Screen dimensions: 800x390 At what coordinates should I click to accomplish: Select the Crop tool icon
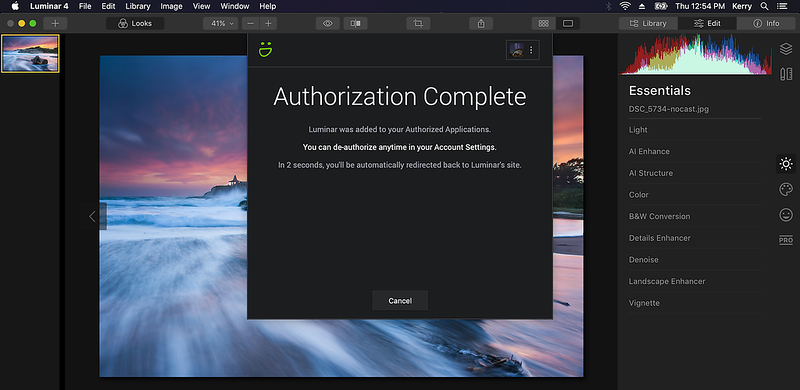tap(418, 23)
